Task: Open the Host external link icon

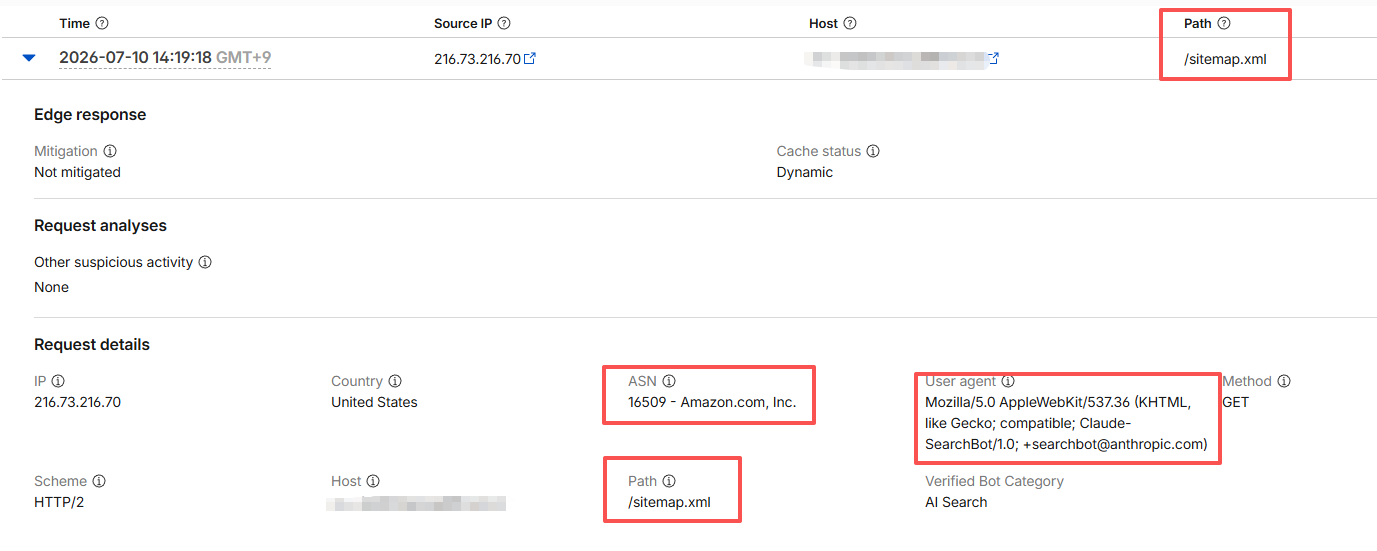Action: (993, 58)
